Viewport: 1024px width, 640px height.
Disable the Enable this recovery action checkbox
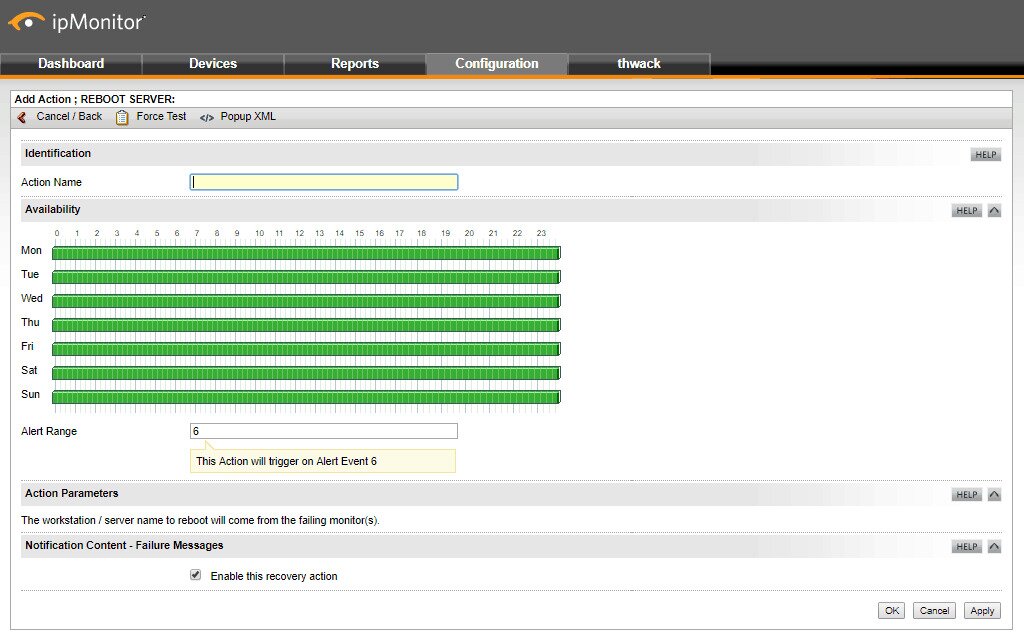[x=195, y=575]
